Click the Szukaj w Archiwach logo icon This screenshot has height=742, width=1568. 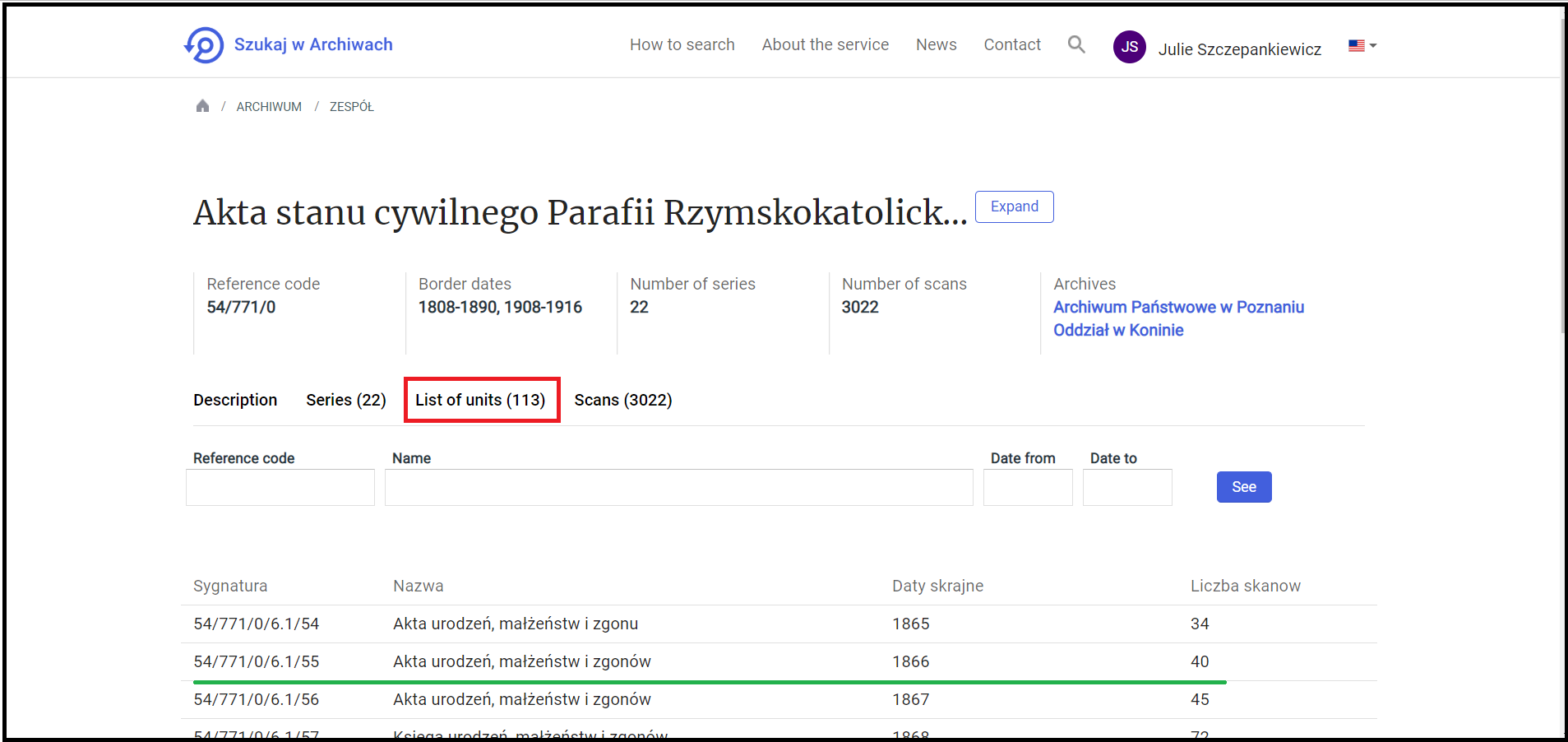204,45
